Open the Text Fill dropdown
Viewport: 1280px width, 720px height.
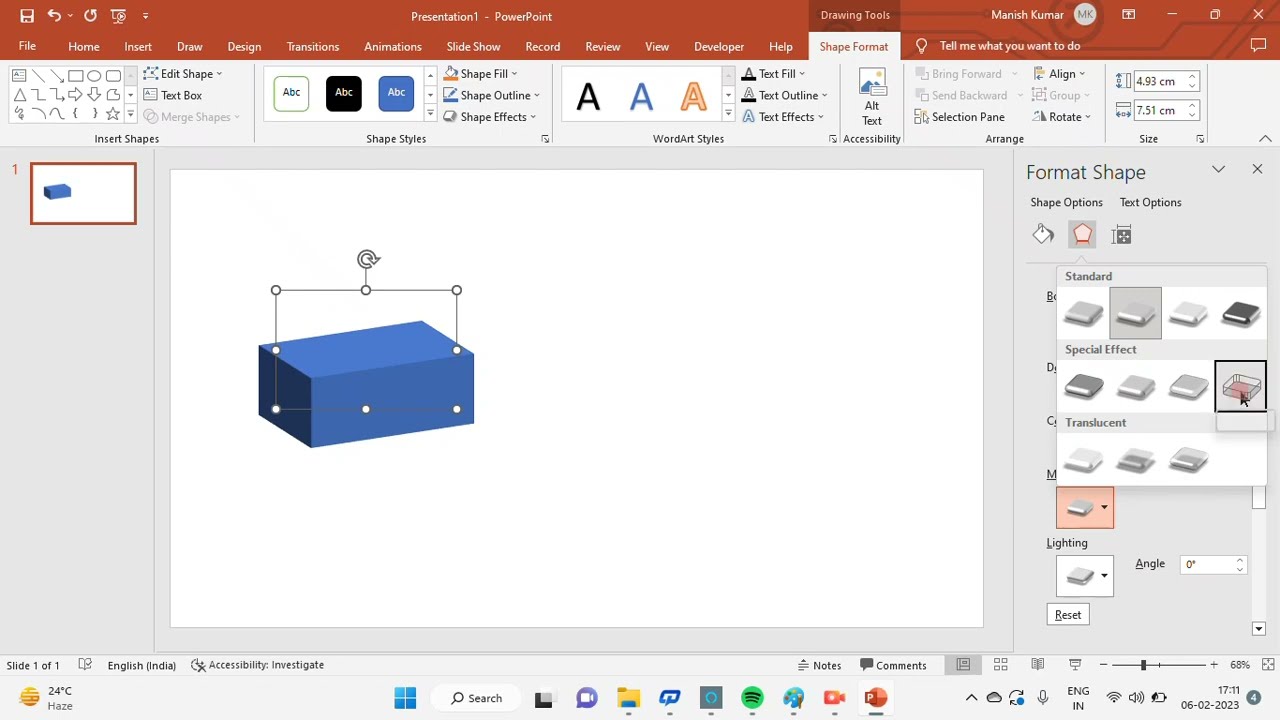coord(773,74)
